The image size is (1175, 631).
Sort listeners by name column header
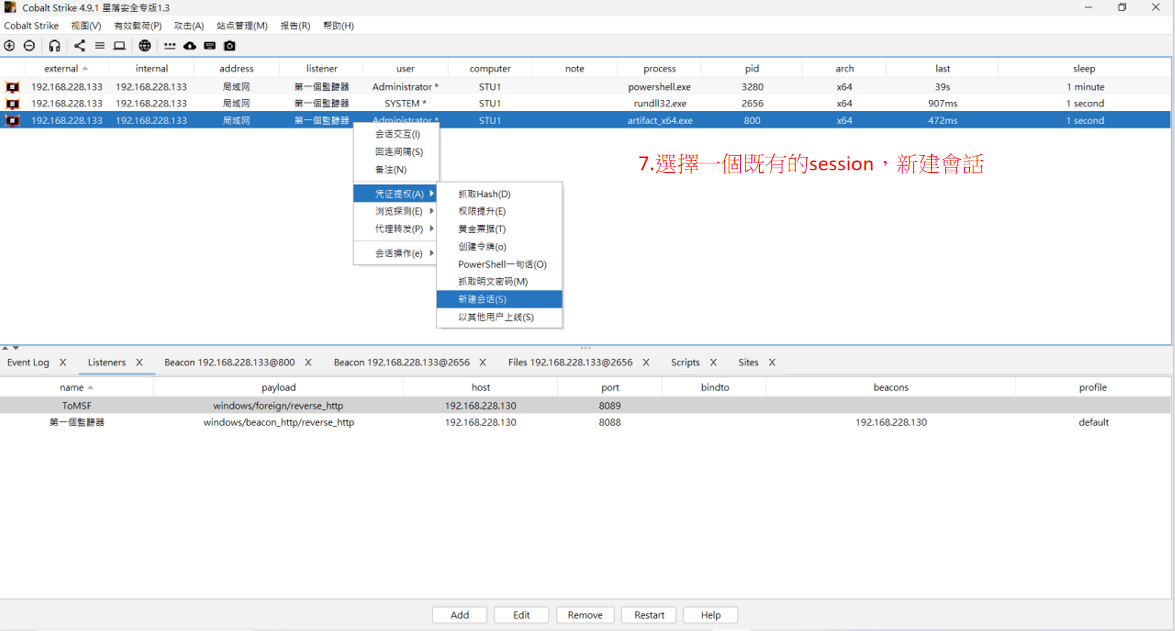pyautogui.click(x=76, y=387)
